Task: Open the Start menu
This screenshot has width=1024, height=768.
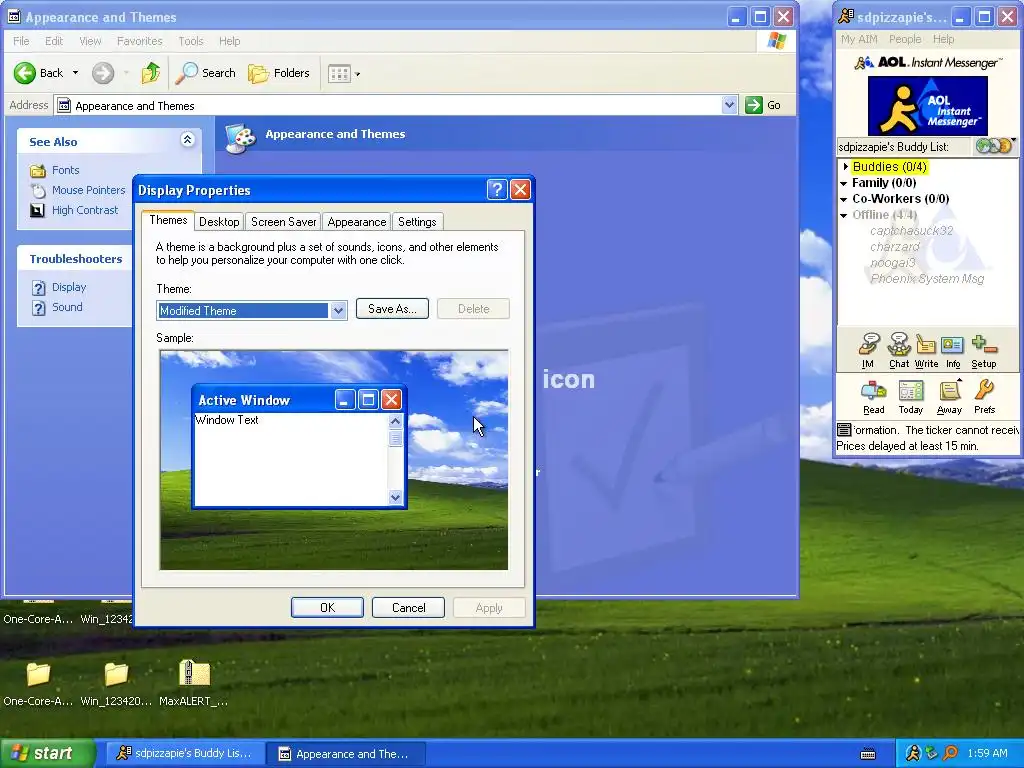Action: click(x=47, y=754)
